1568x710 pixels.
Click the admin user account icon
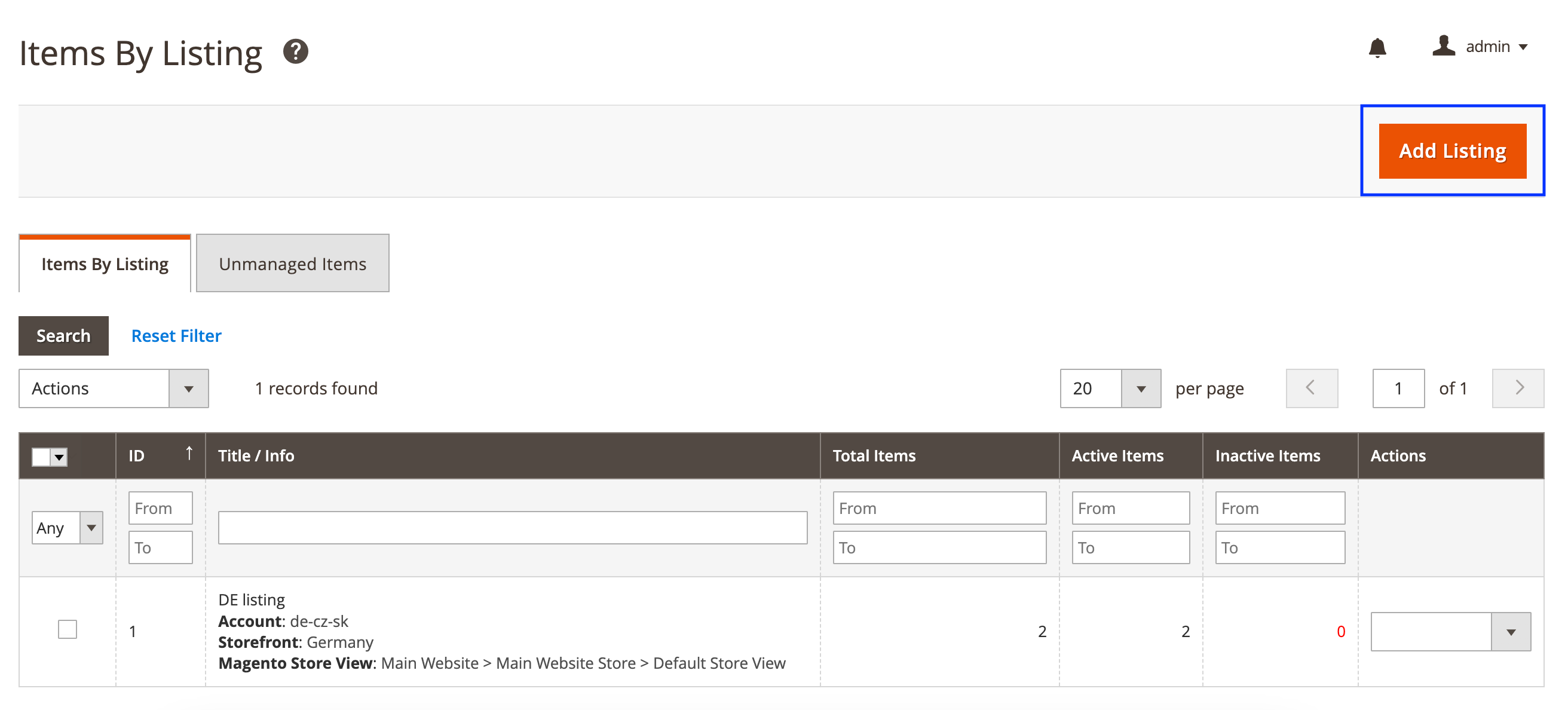(x=1443, y=46)
